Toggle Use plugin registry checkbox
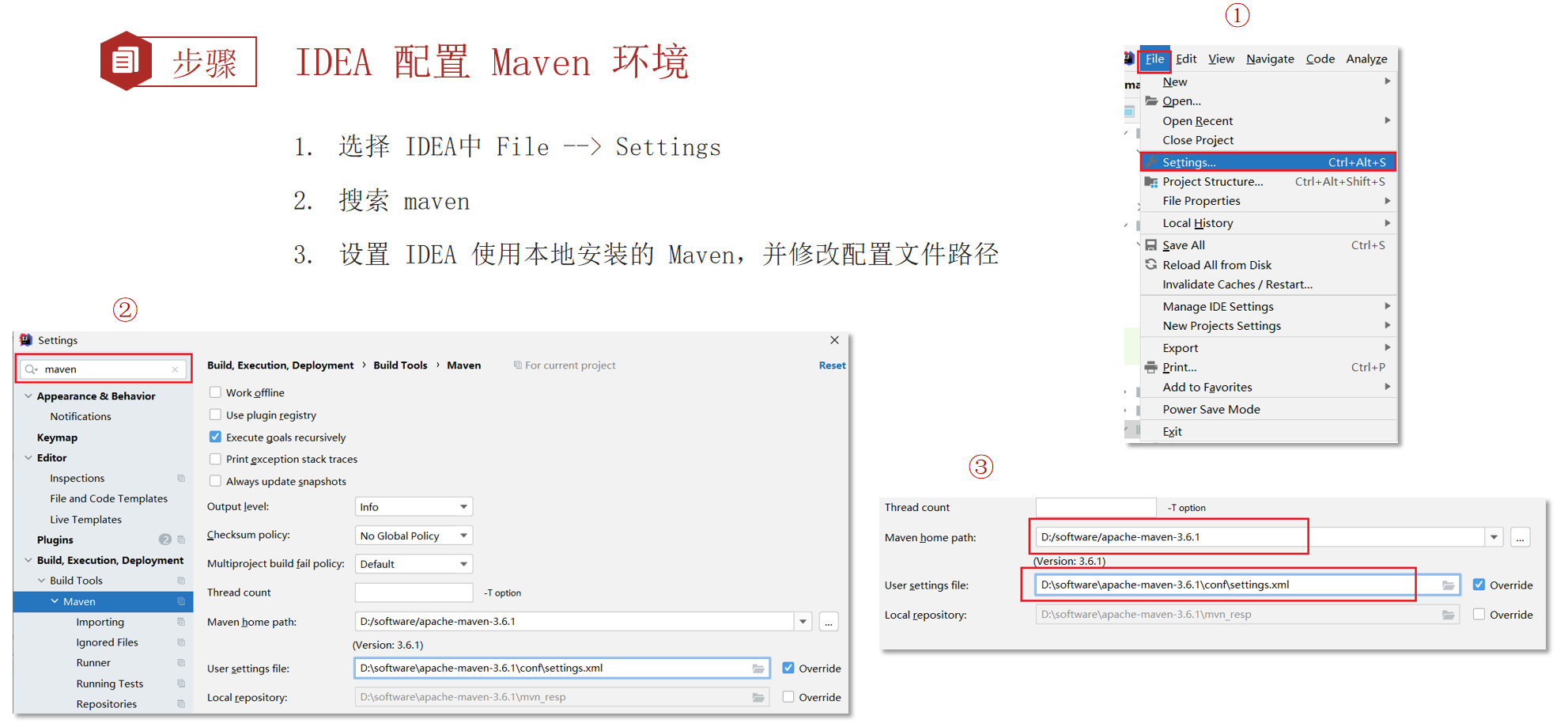The height and width of the screenshot is (727, 1568). tap(215, 415)
